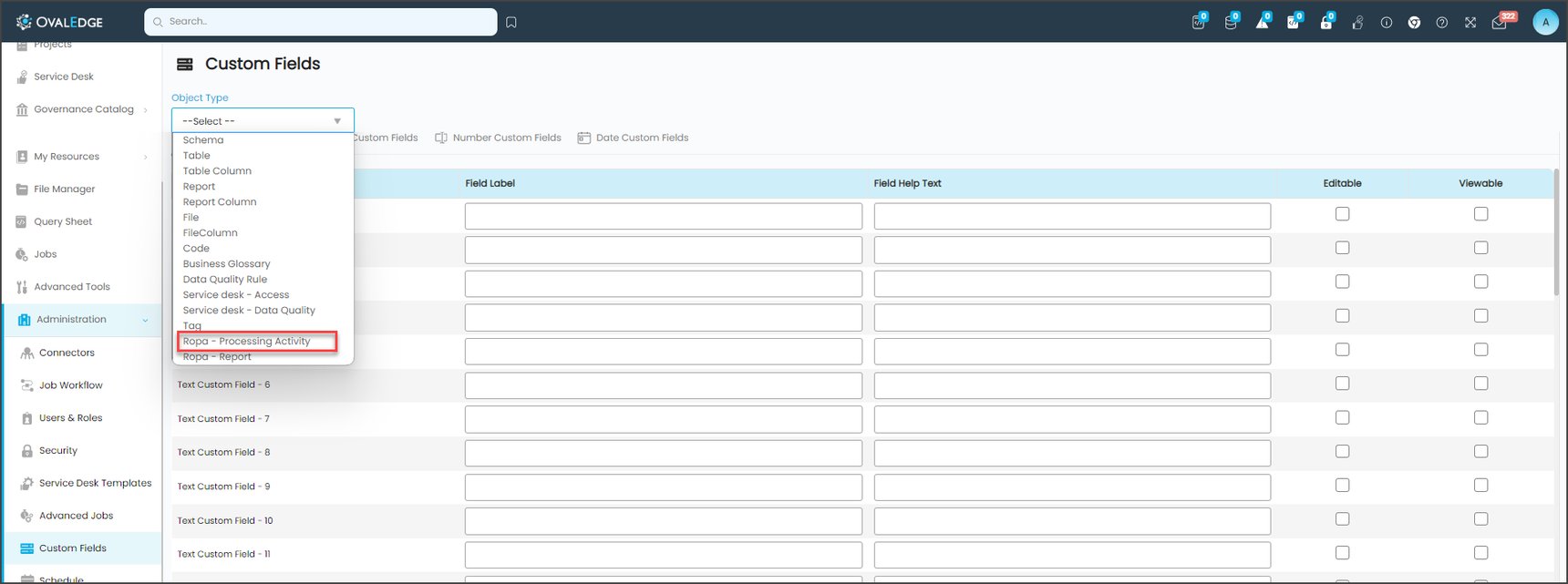
Task: Toggle fullscreen with the expand arrows icon
Action: [x=1470, y=23]
